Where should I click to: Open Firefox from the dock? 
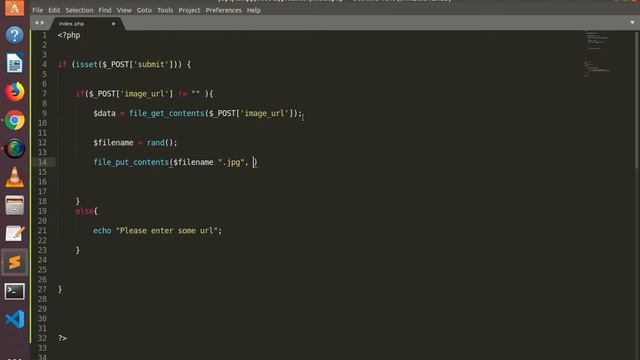pyautogui.click(x=14, y=92)
